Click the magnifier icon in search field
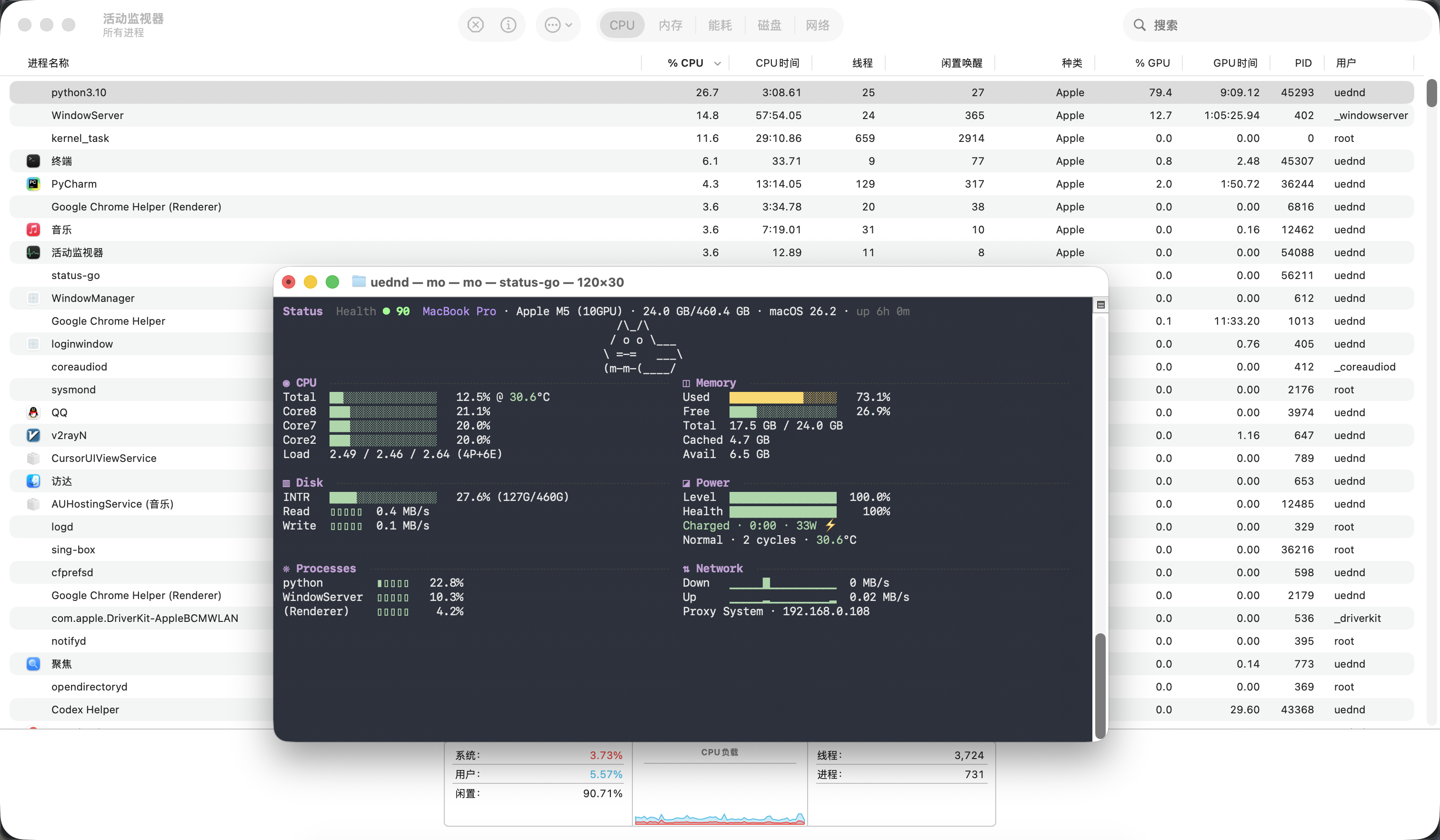The width and height of the screenshot is (1440, 840). [1140, 25]
